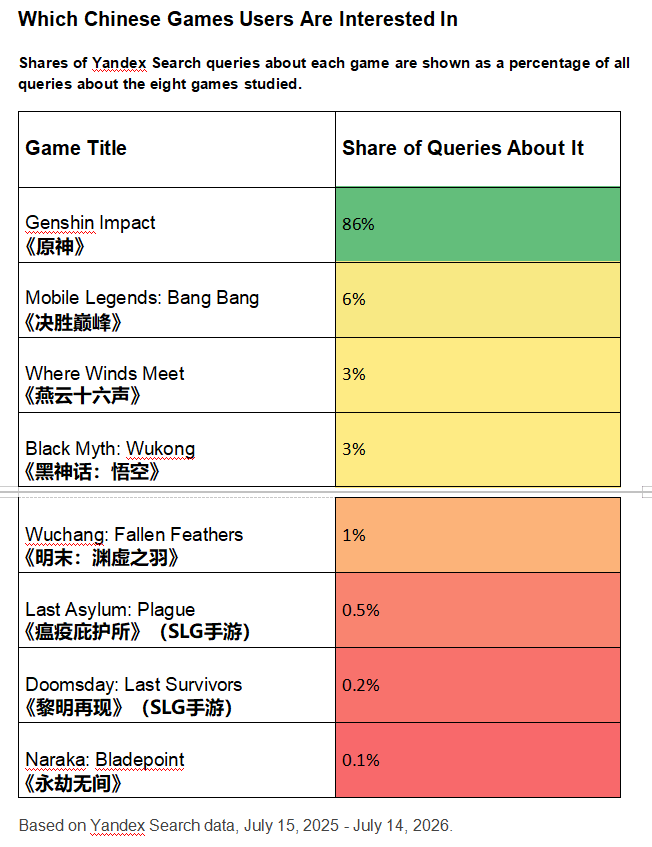
Task: Click the underlined word Yandex in the subtitle
Action: tap(119, 63)
